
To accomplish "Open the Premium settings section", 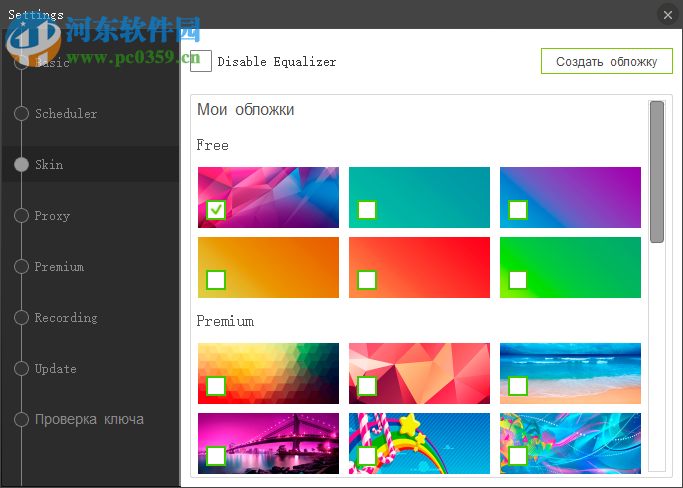I will tap(59, 267).
